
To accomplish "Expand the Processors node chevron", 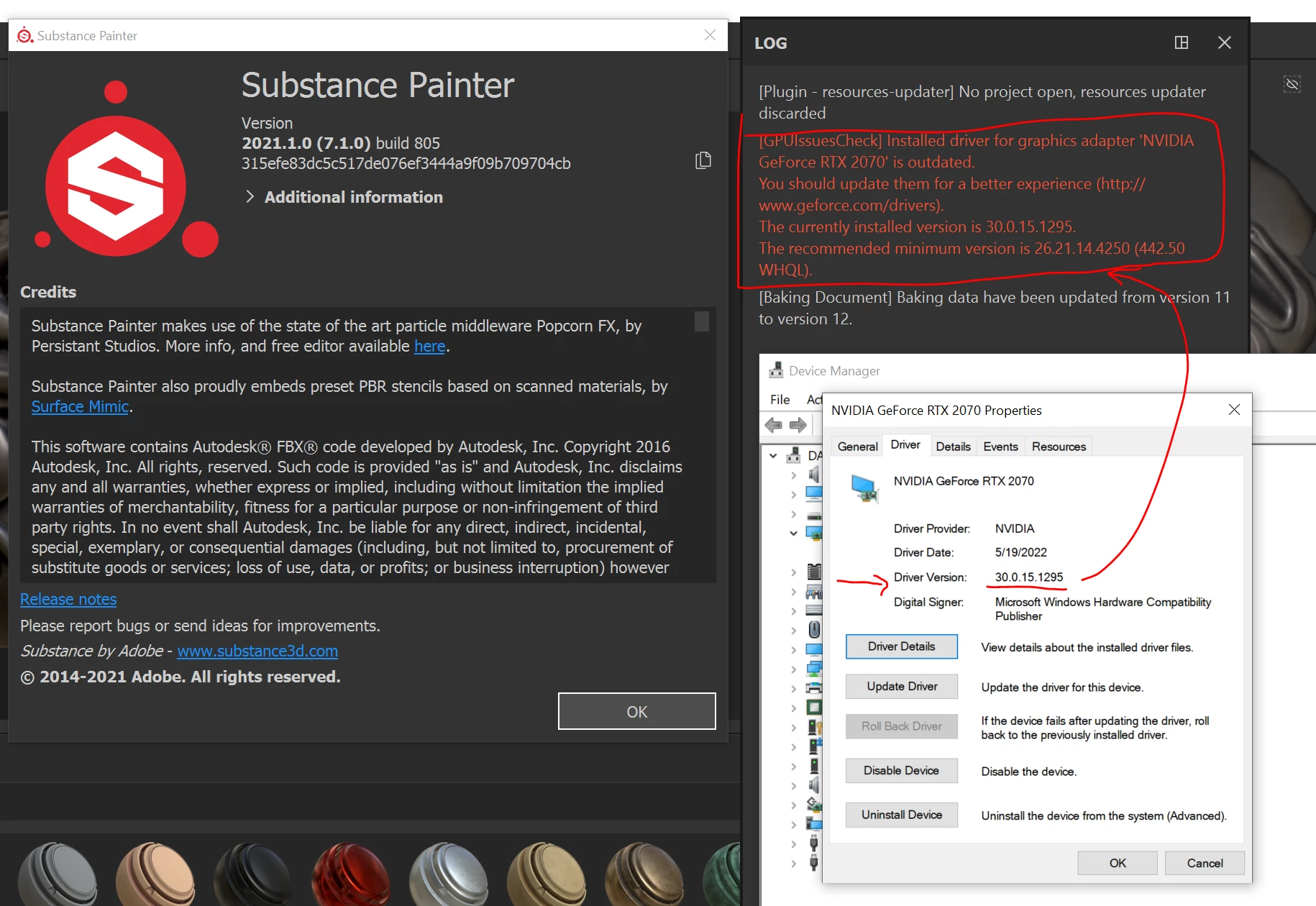I will [x=793, y=708].
